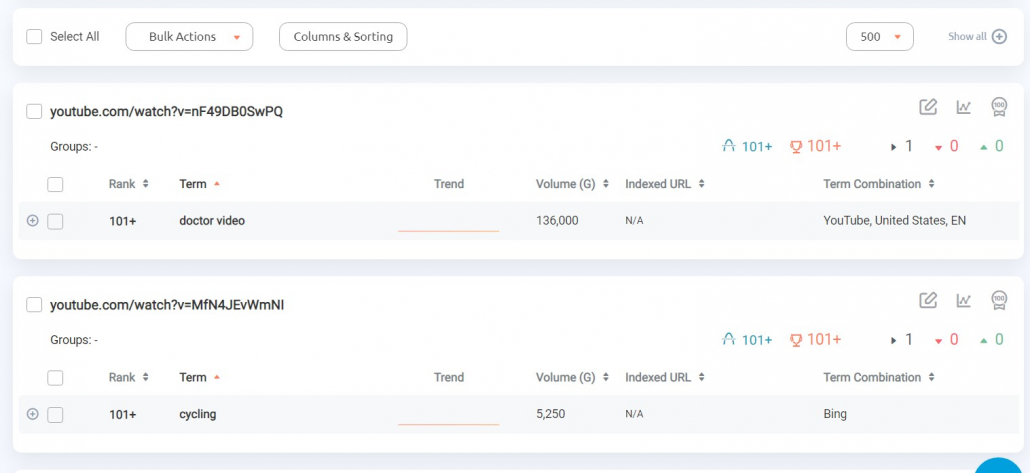
Task: Sort second table by Volume (G) column
Action: (572, 377)
